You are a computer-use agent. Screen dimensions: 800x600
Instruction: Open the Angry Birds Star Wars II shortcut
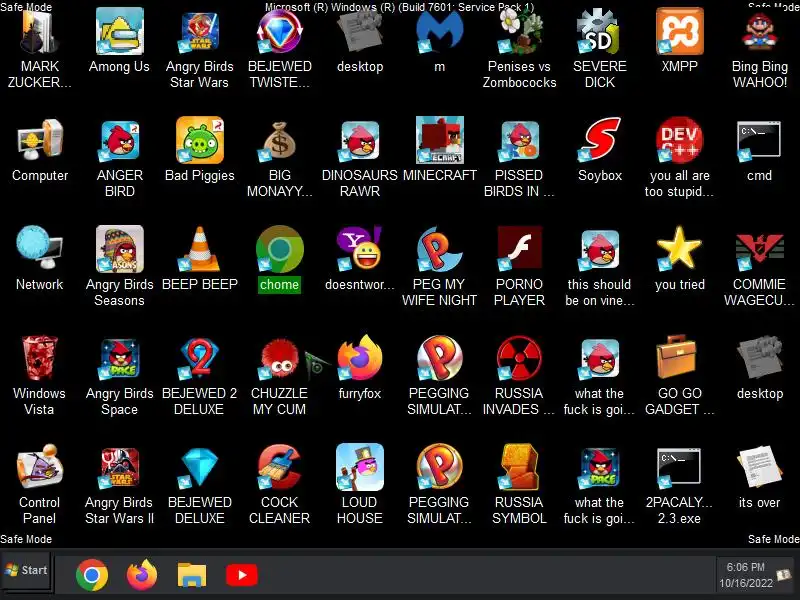pos(119,467)
